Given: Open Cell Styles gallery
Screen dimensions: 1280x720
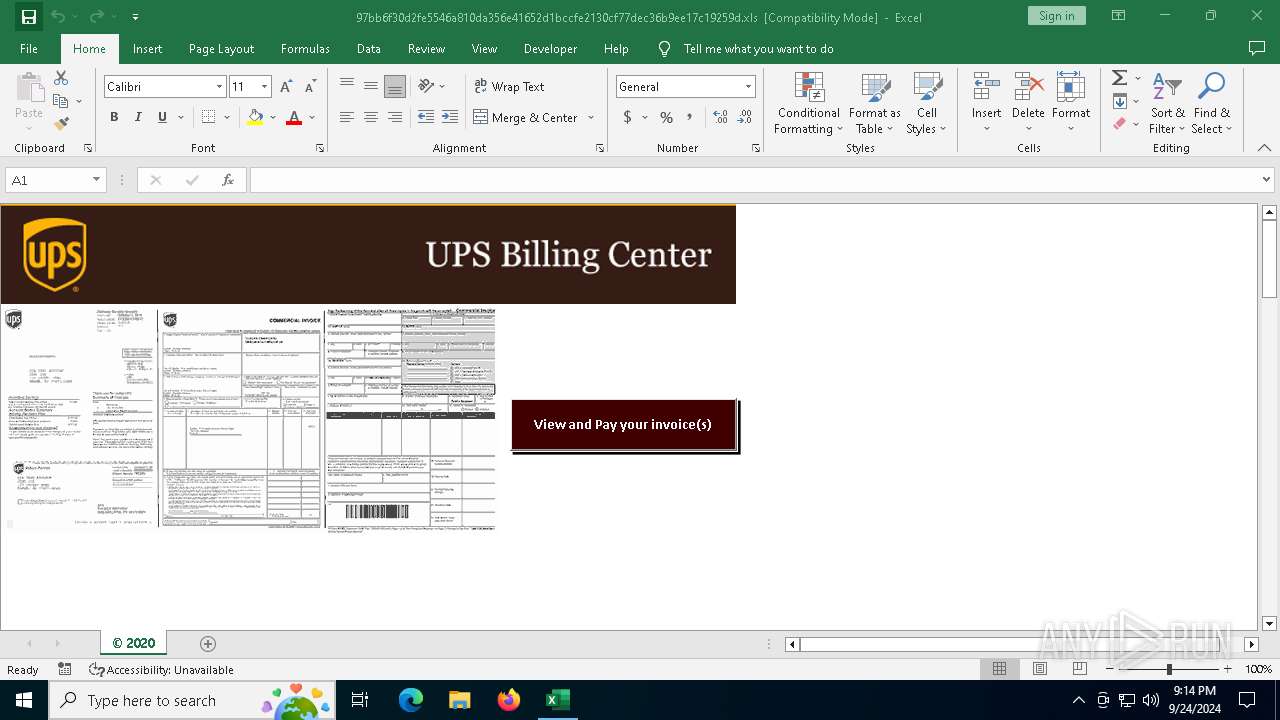Looking at the screenshot, I should tap(927, 103).
